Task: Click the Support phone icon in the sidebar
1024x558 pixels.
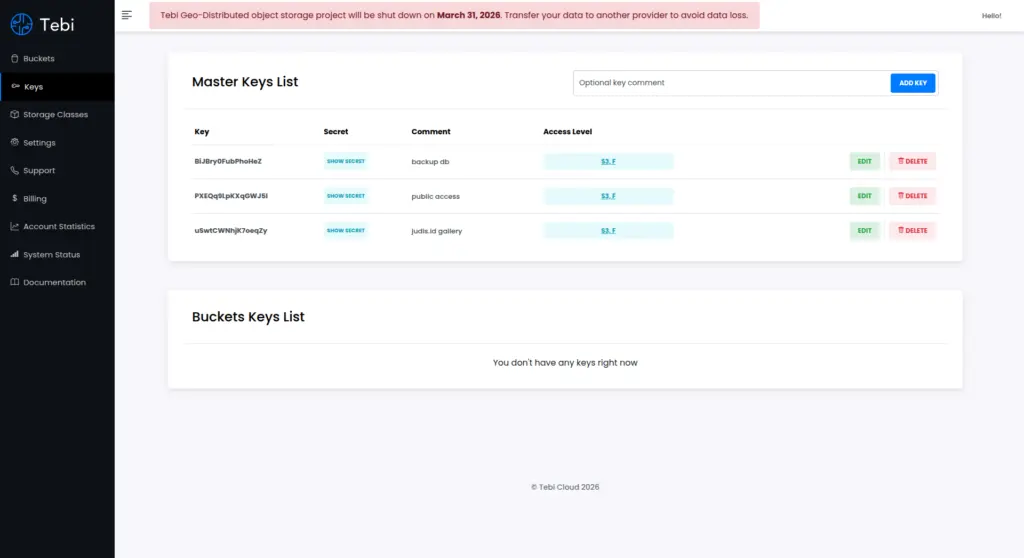Action: pyautogui.click(x=14, y=170)
